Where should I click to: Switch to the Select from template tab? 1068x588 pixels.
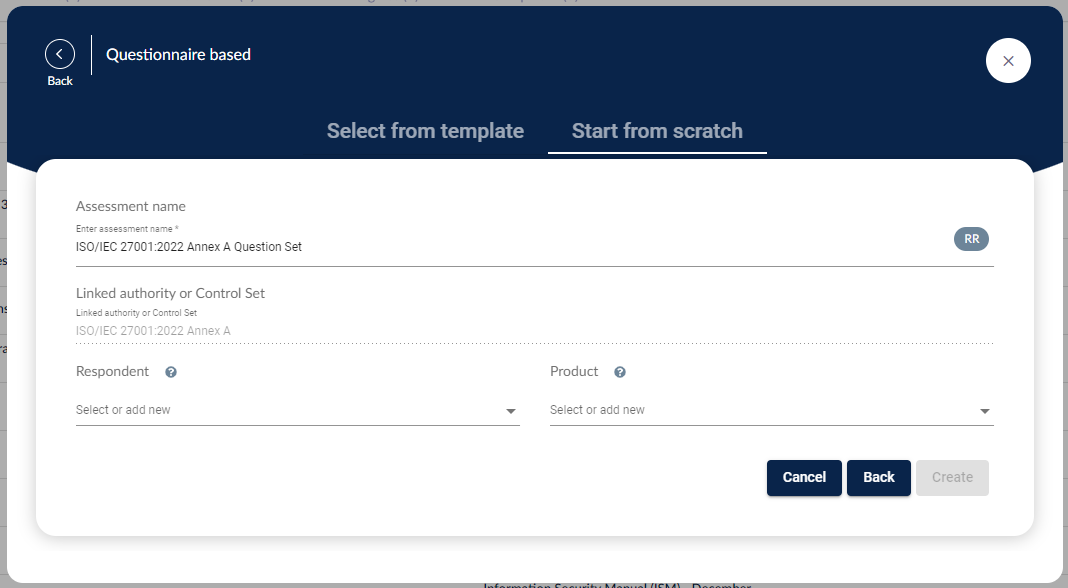coord(425,131)
